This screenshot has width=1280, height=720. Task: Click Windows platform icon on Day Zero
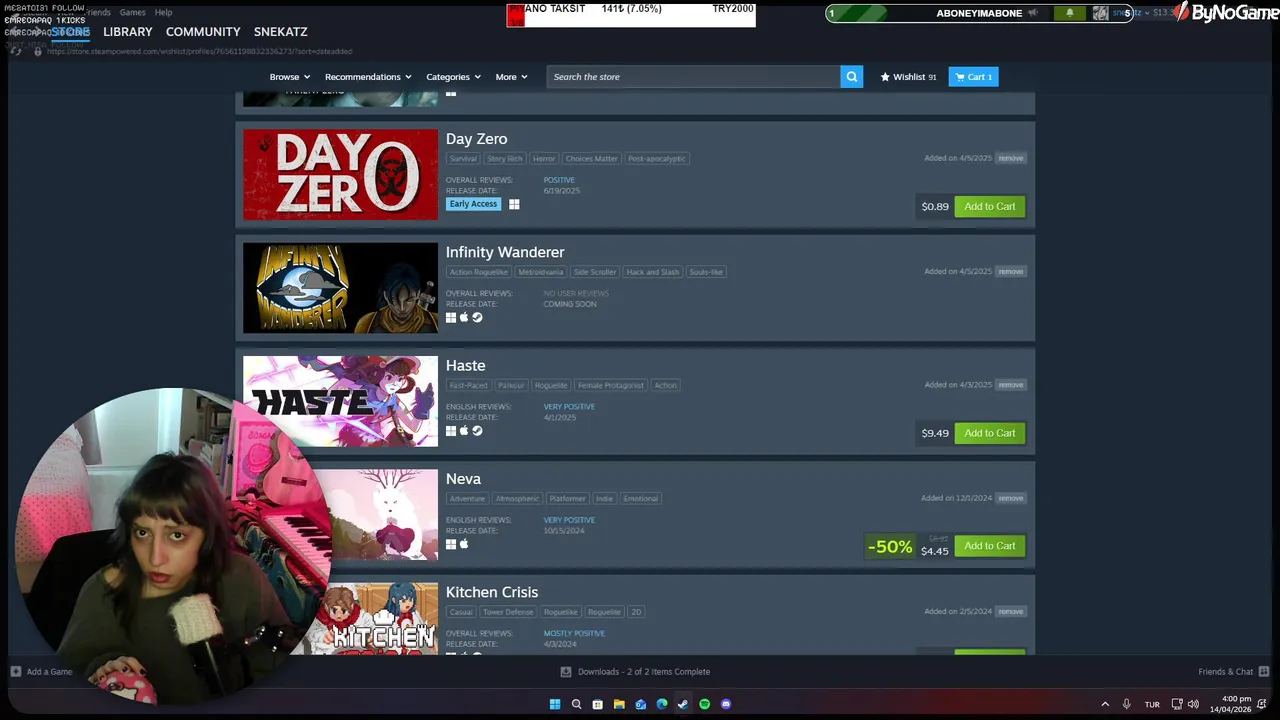click(514, 204)
